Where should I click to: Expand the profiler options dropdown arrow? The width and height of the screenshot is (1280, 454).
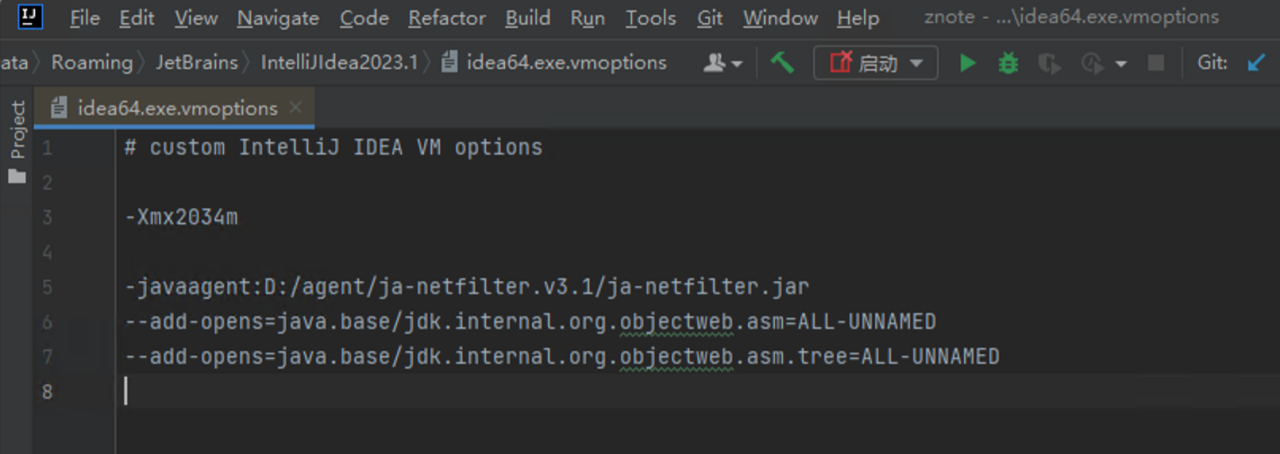[x=1121, y=64]
